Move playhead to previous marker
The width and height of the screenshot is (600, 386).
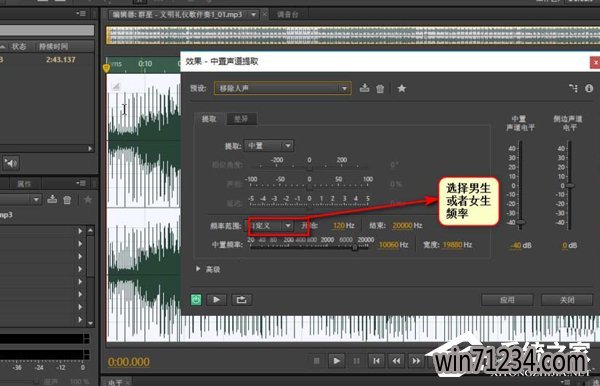[377, 361]
